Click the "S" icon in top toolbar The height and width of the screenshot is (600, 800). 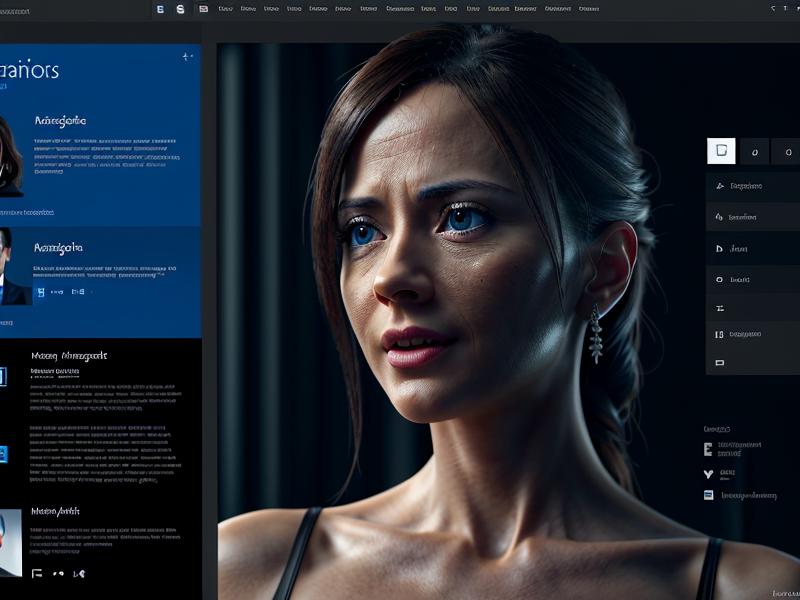point(180,9)
